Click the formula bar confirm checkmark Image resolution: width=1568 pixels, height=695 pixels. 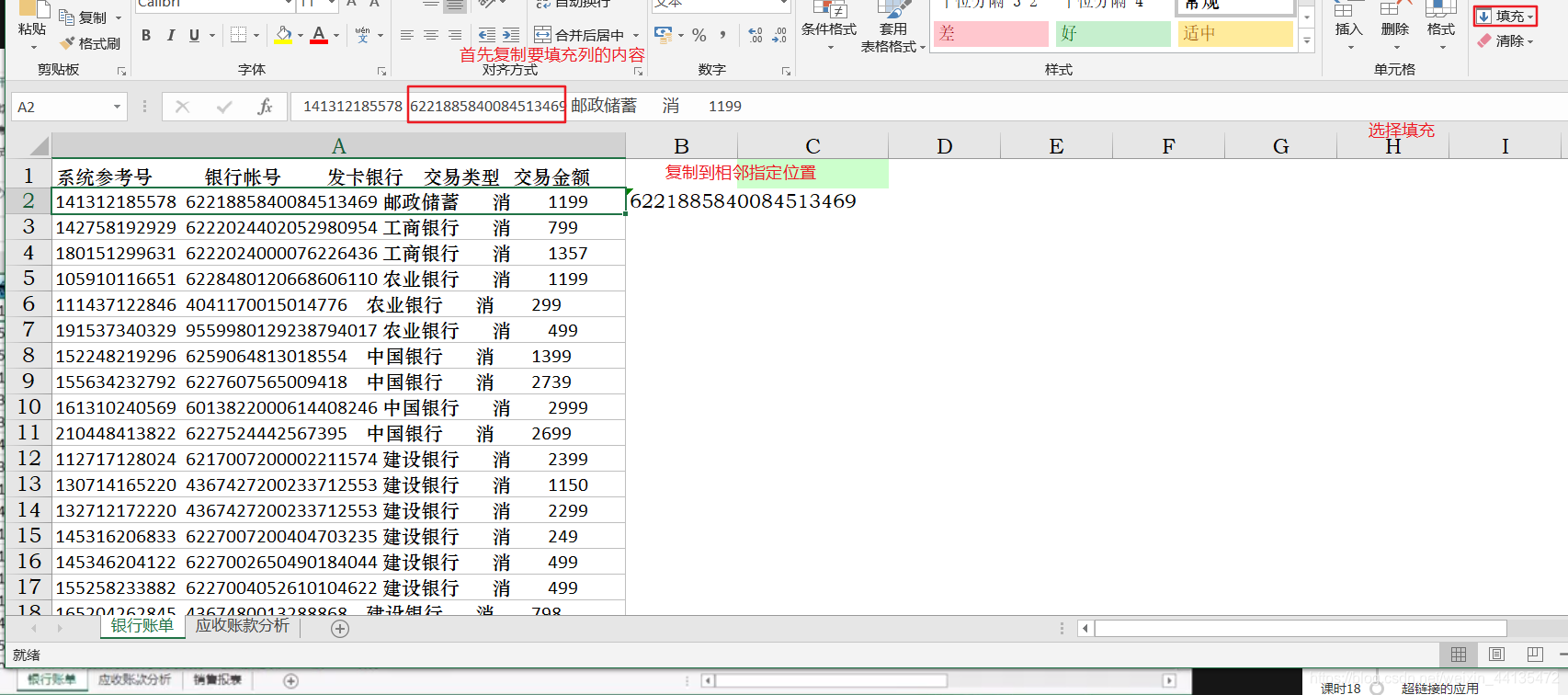click(x=224, y=107)
